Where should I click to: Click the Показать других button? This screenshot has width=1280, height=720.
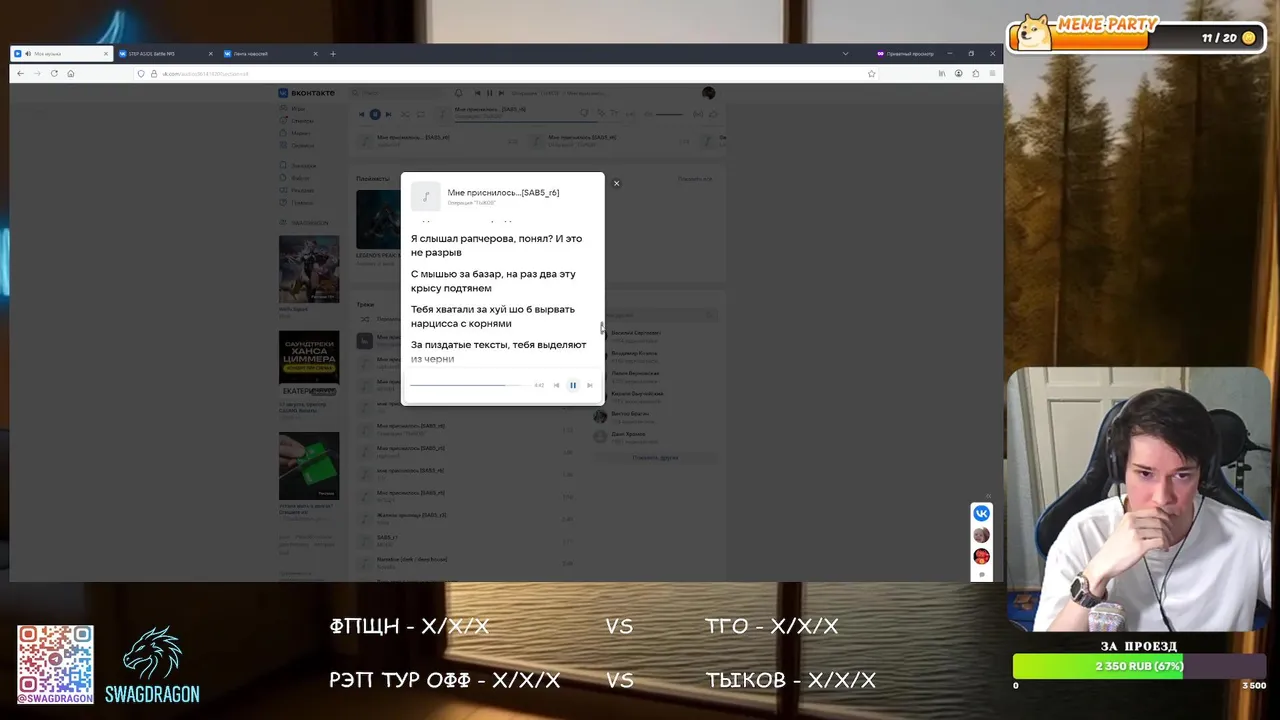point(655,457)
